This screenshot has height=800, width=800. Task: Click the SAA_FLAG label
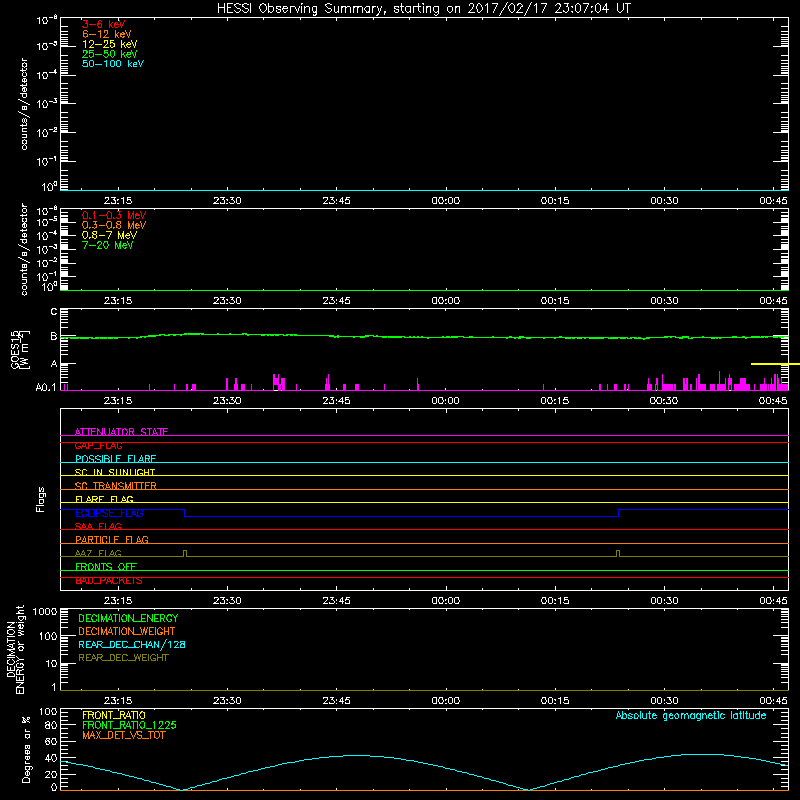tap(98, 526)
